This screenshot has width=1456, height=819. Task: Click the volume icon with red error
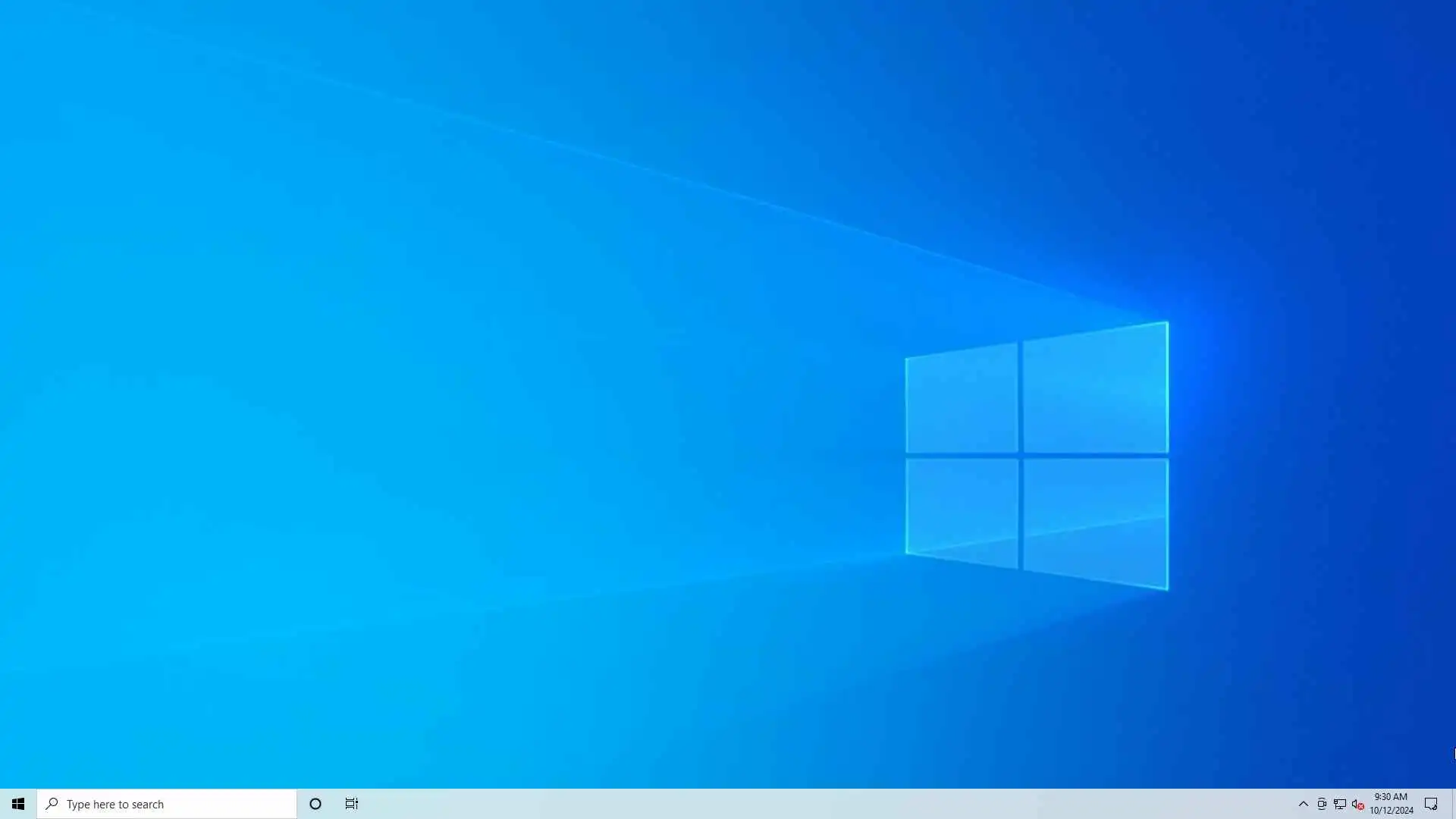tap(1358, 804)
